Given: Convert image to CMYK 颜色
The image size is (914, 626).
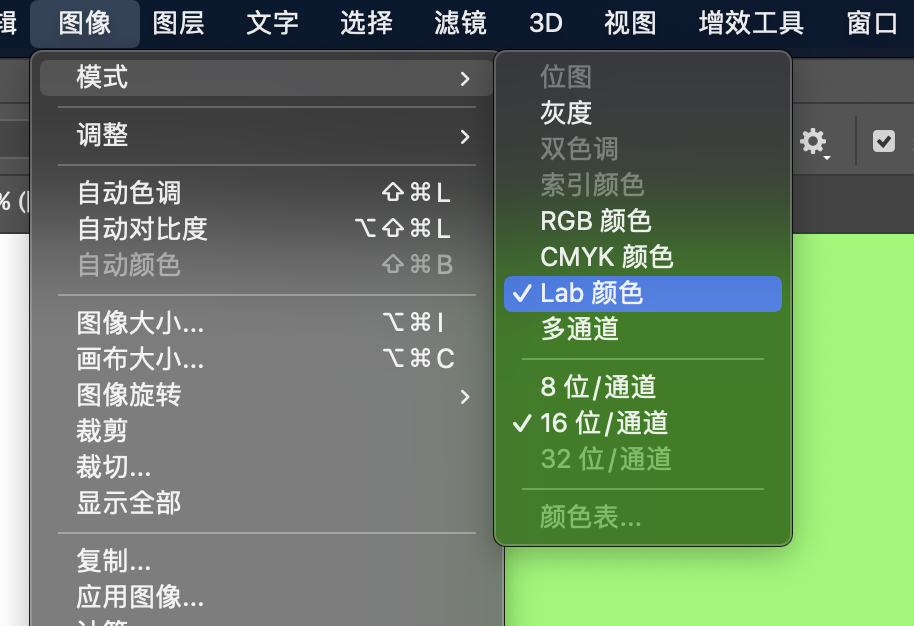Looking at the screenshot, I should point(607,257).
